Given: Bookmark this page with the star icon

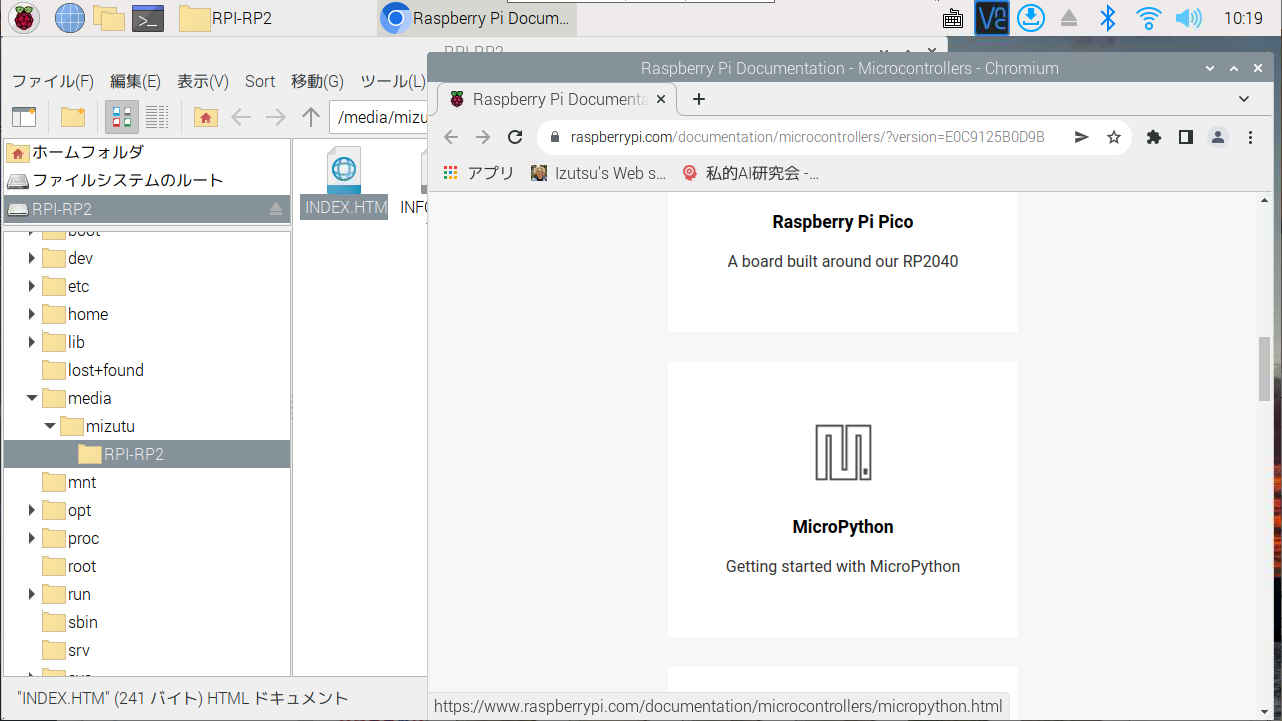Looking at the screenshot, I should tap(1114, 137).
